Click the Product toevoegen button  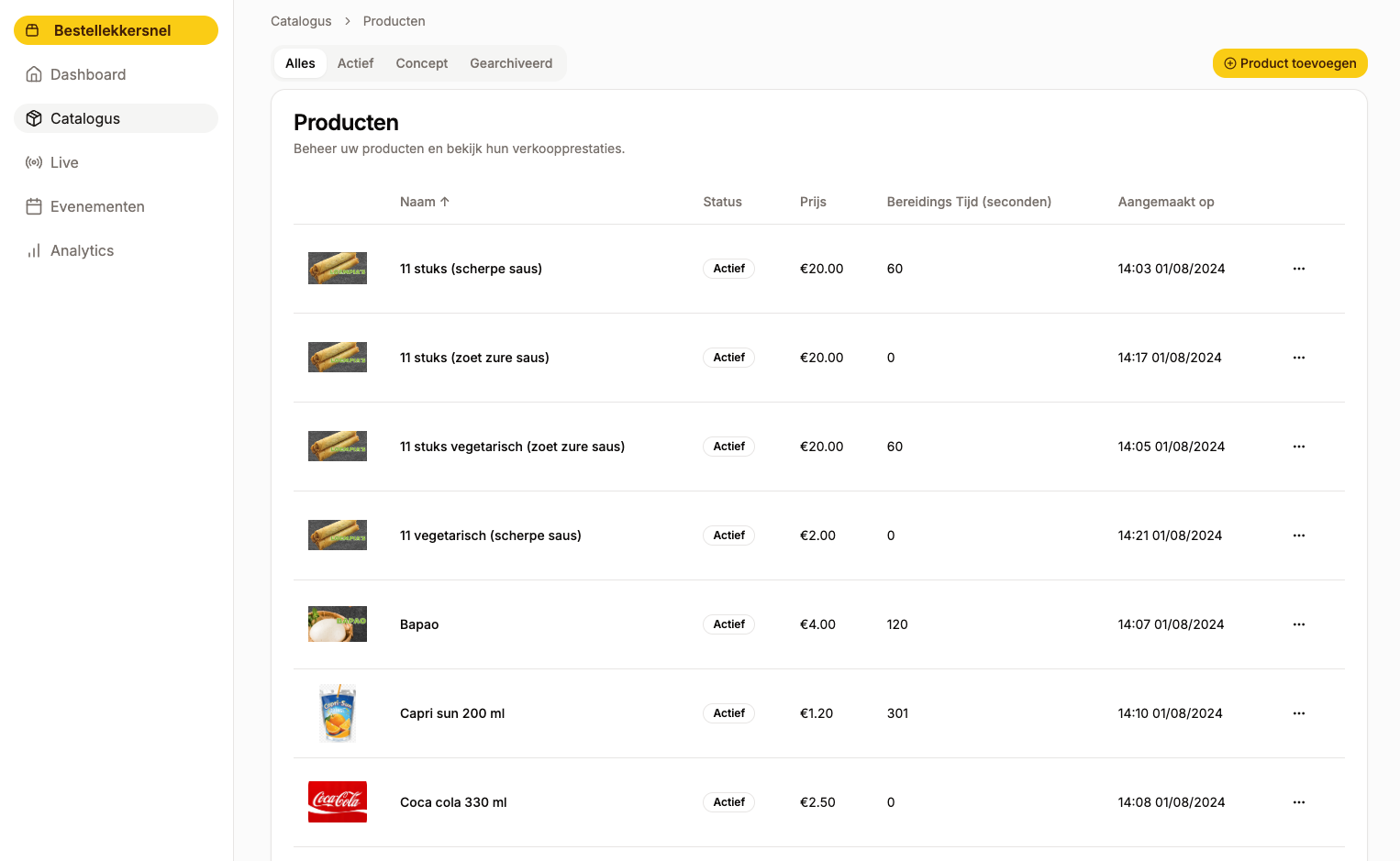1290,63
